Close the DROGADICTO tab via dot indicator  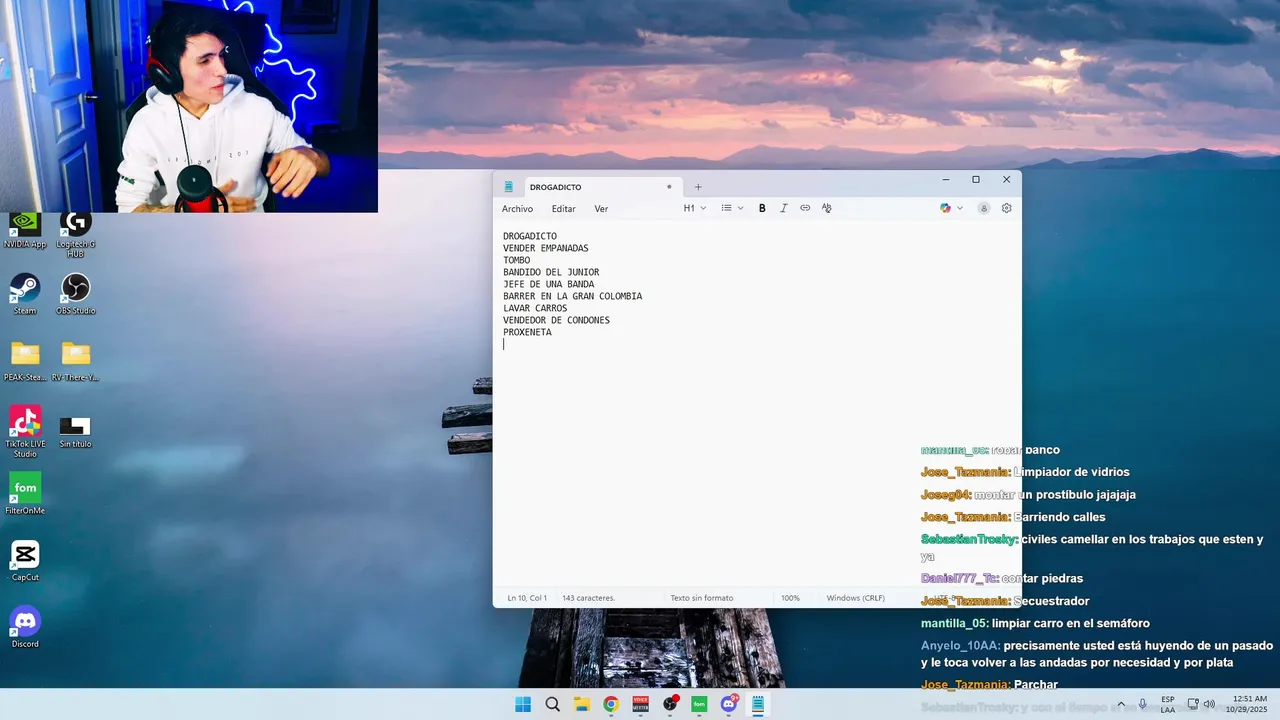[x=669, y=187]
